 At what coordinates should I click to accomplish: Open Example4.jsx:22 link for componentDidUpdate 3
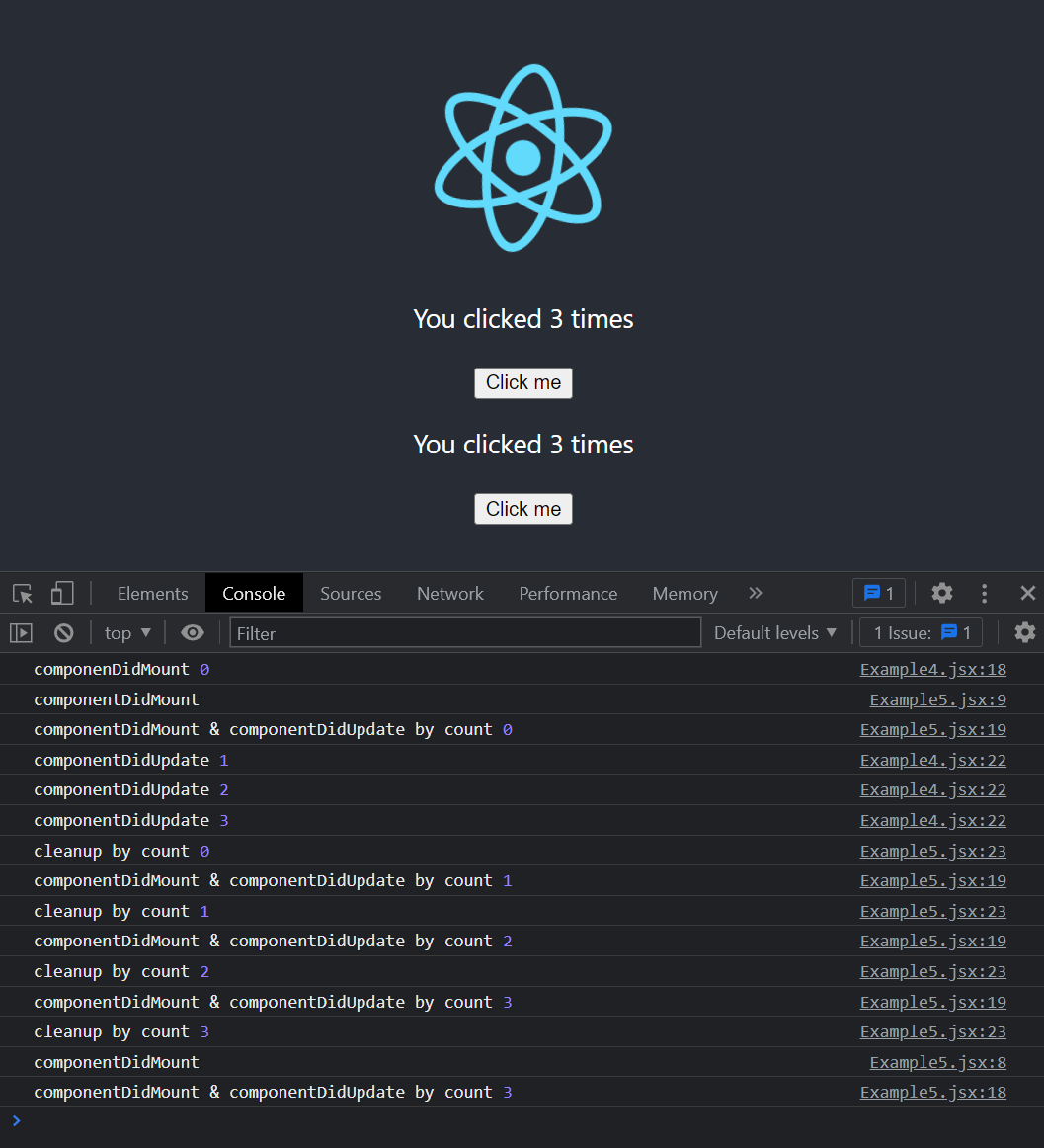[x=932, y=821]
